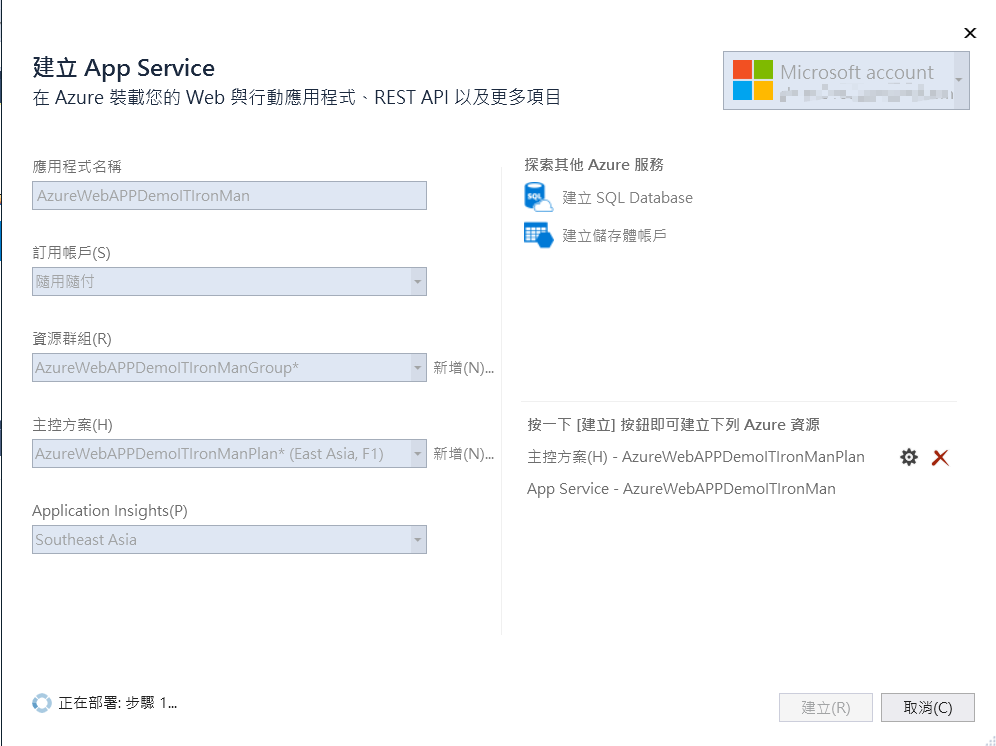
Task: Click status text 正在部署: 步驟 1
Action: pyautogui.click(x=118, y=703)
